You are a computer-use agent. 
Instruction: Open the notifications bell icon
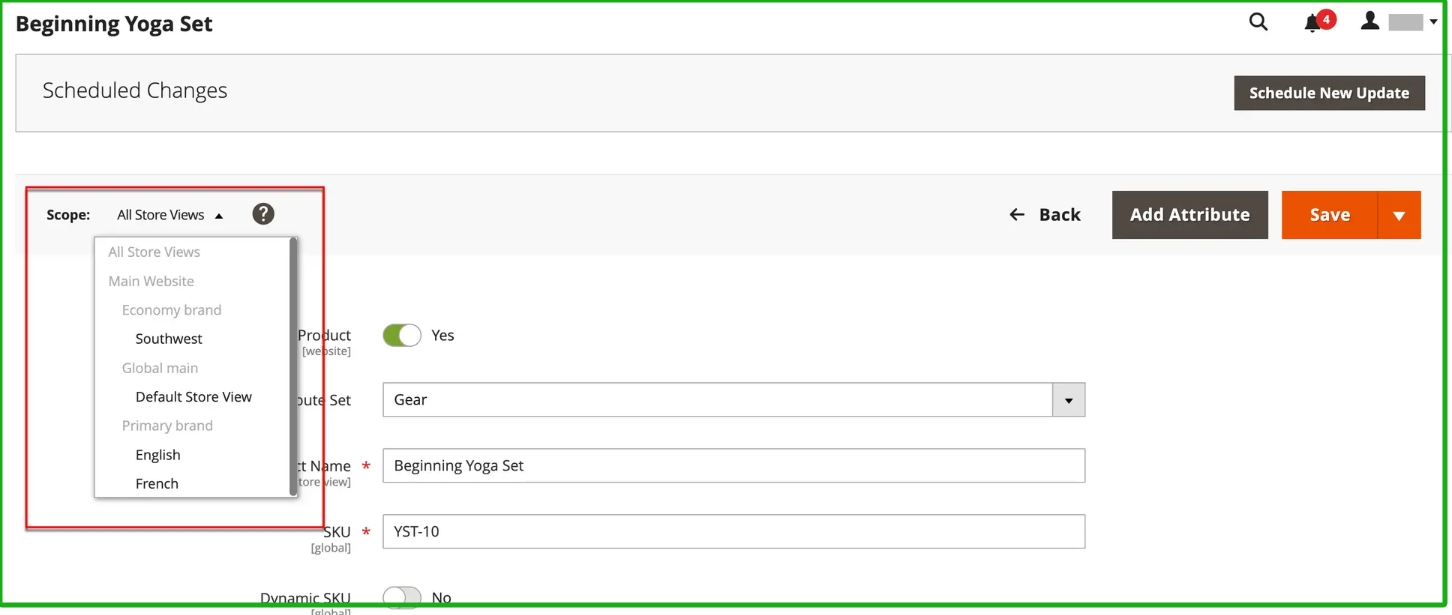(x=1313, y=23)
